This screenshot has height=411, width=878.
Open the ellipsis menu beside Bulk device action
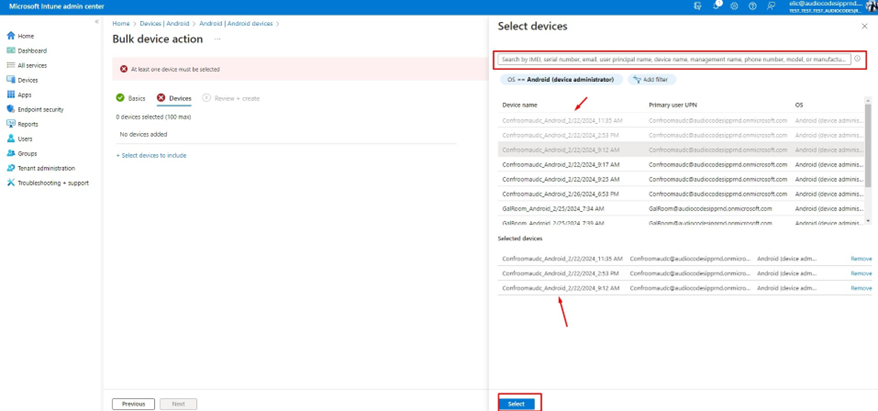[217, 39]
